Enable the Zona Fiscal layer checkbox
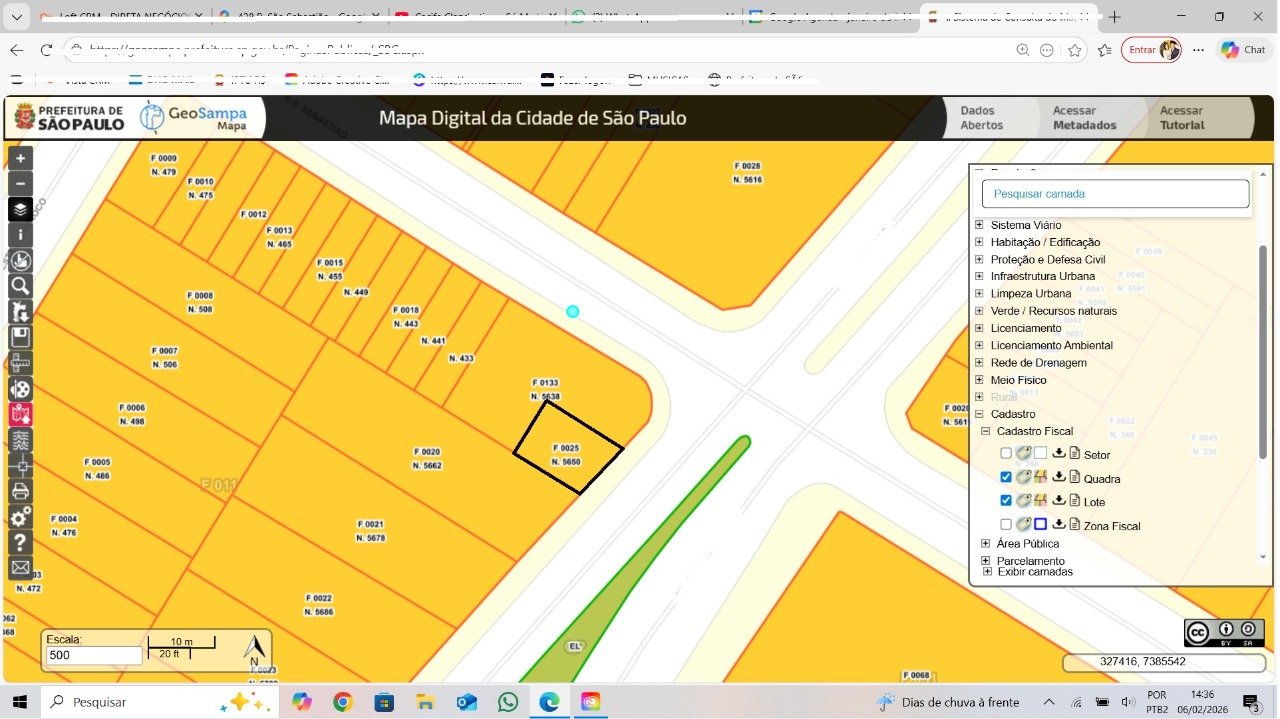Screen dimensions: 1280x719 tap(1006, 525)
